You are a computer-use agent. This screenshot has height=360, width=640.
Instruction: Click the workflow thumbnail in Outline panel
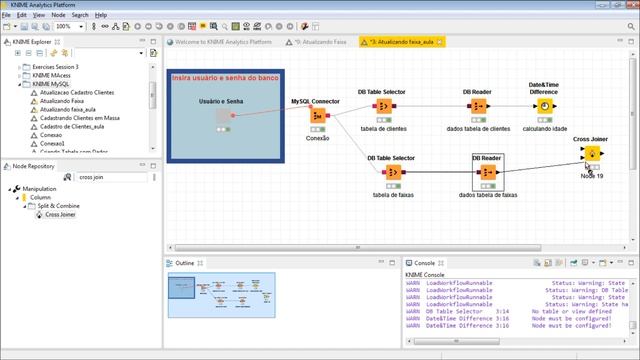point(221,295)
